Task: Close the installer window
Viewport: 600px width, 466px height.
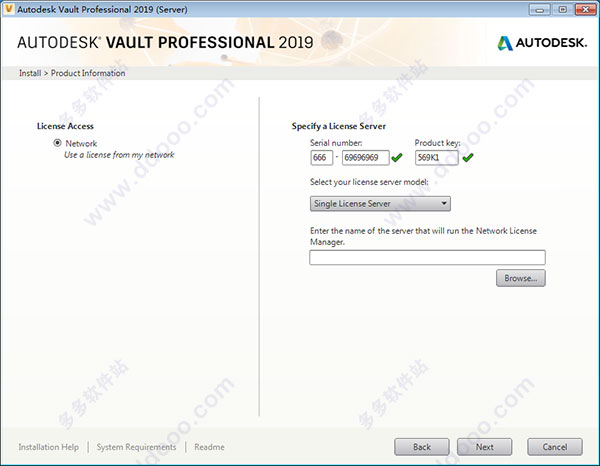Action: click(x=585, y=10)
